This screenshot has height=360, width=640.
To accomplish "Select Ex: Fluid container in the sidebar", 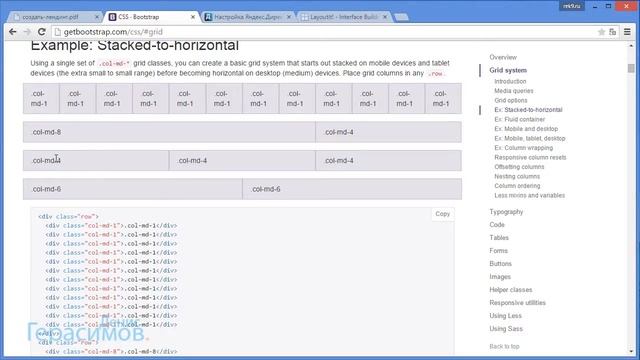I will point(520,119).
